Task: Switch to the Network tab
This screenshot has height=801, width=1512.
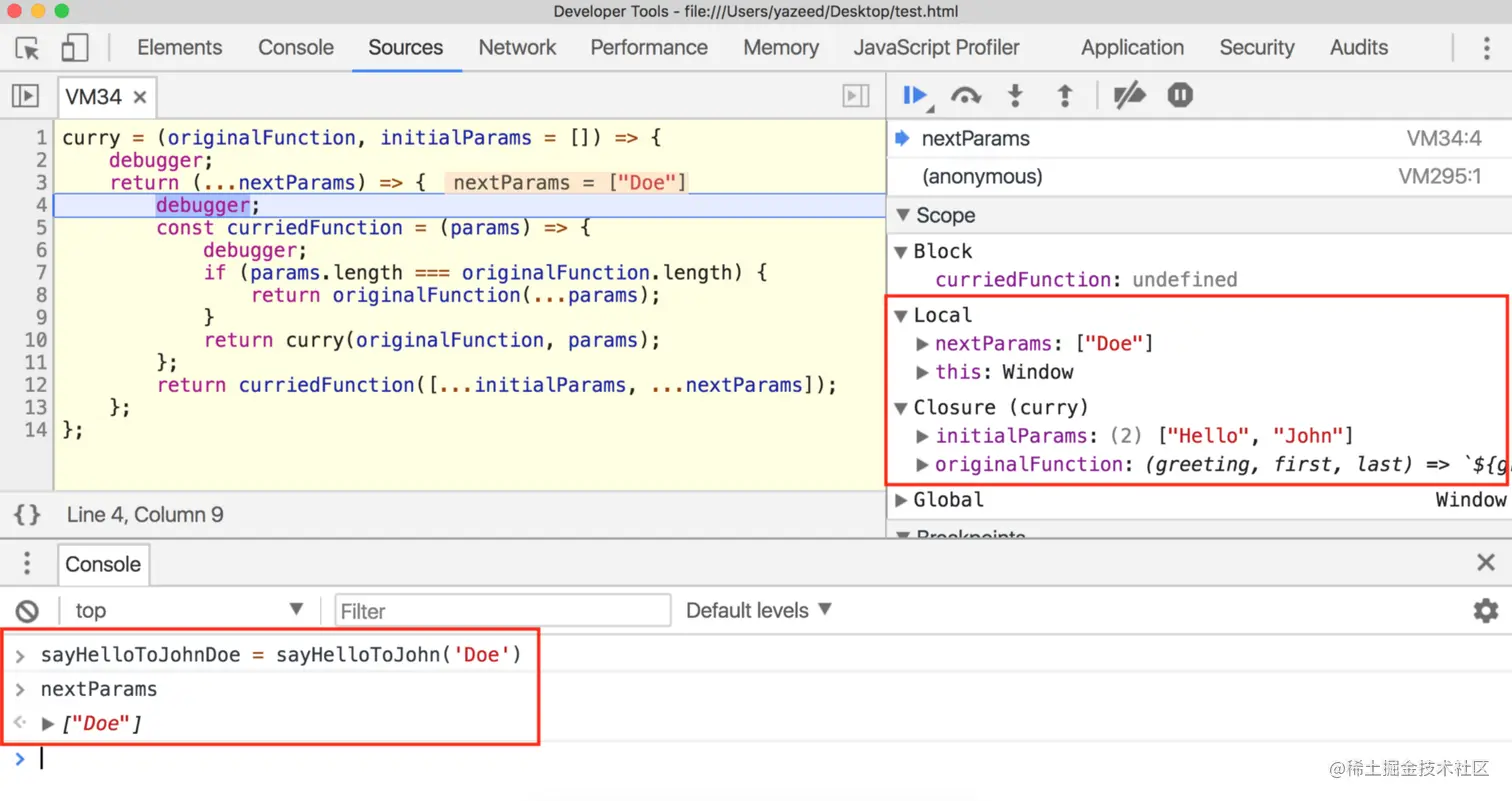Action: click(x=517, y=47)
